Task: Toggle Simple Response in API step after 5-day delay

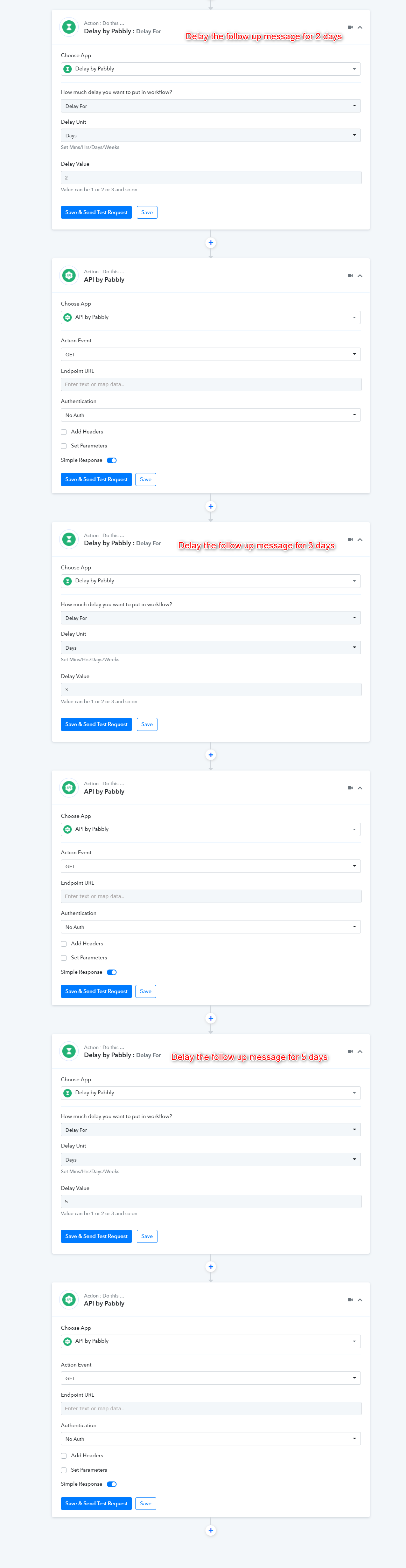Action: coord(112,1485)
